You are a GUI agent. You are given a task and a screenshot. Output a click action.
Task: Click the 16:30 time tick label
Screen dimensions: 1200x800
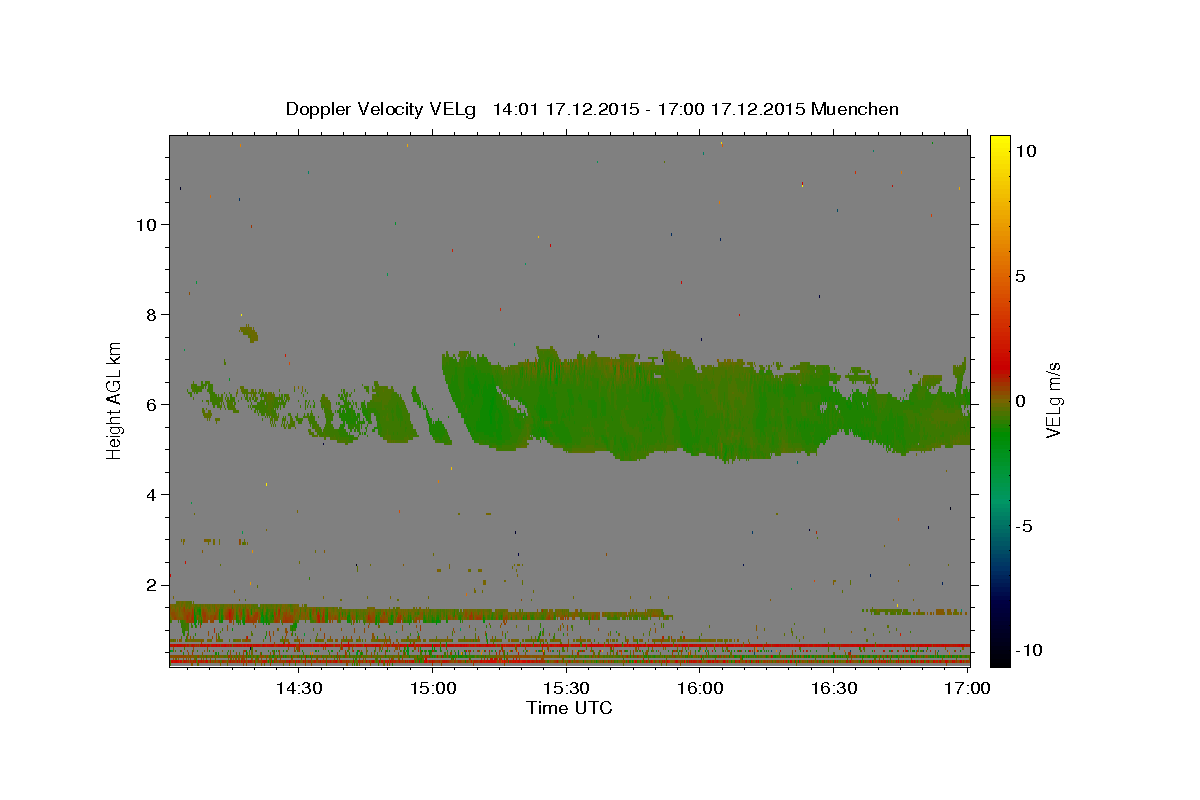point(834,688)
